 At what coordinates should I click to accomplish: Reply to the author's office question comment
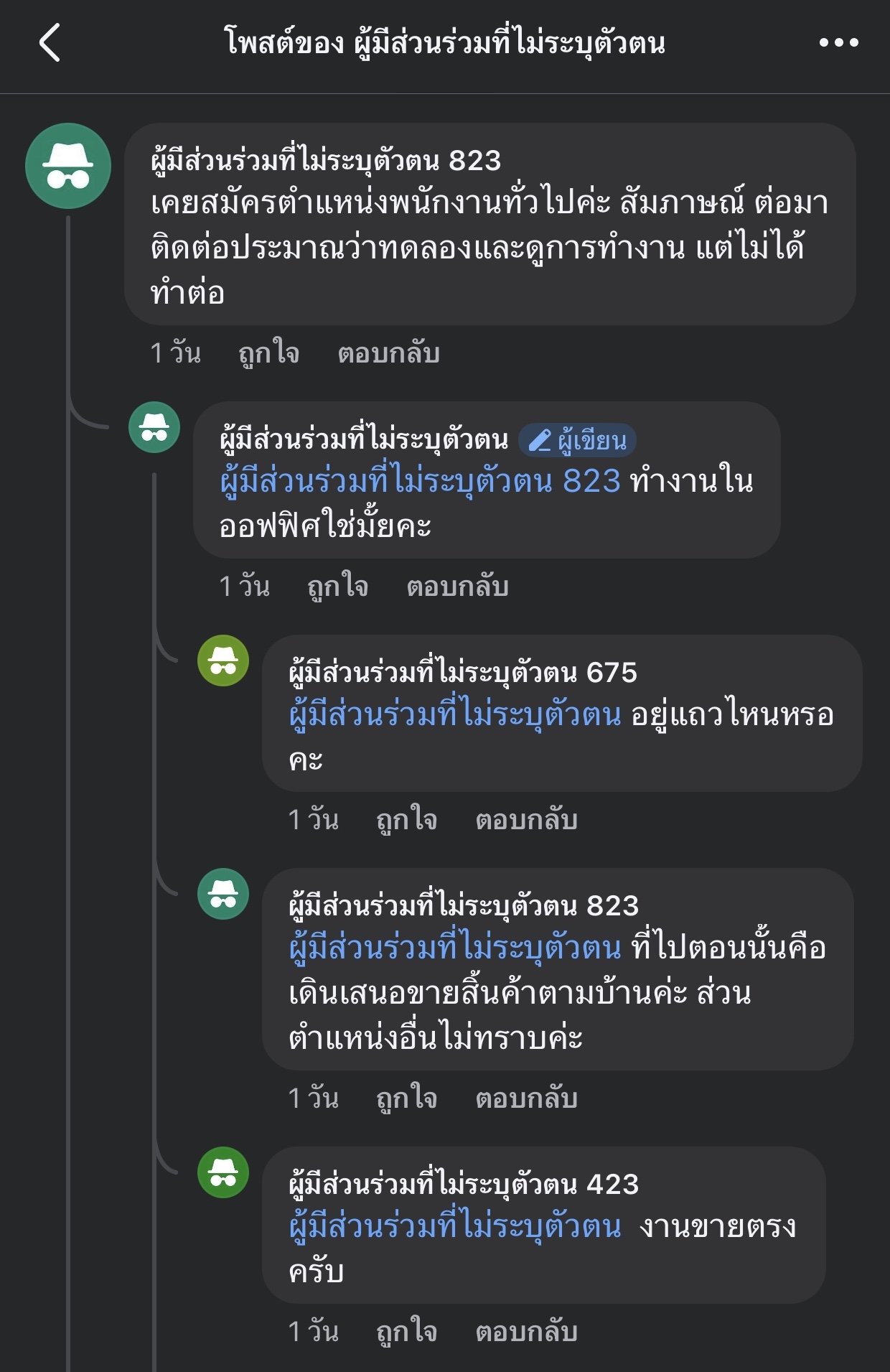pos(458,587)
